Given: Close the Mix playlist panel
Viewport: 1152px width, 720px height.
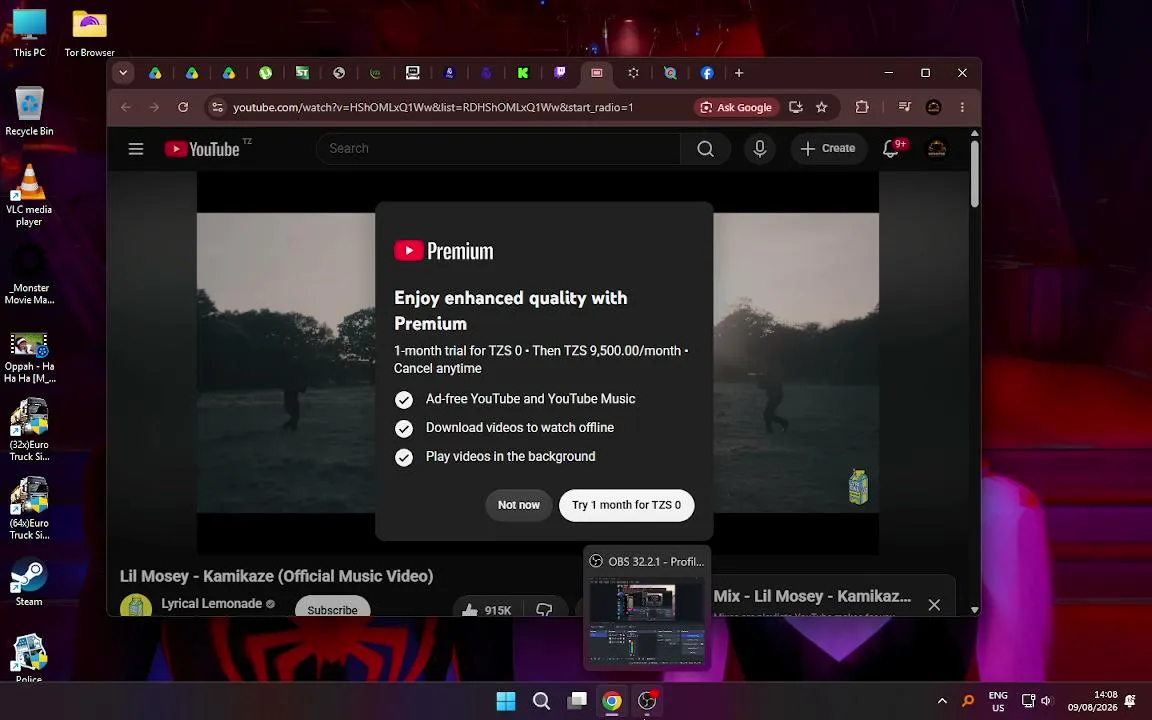Looking at the screenshot, I should pyautogui.click(x=934, y=605).
